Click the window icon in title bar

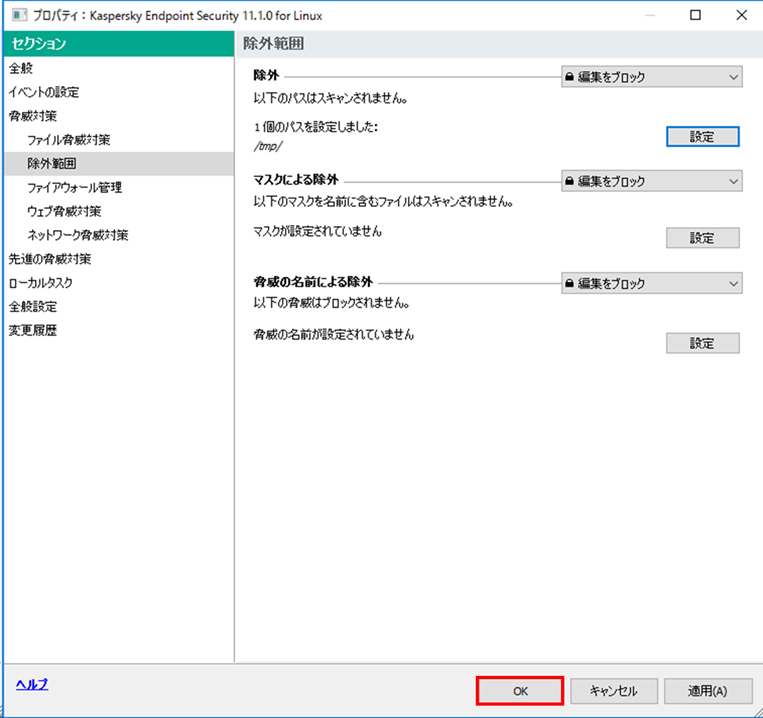point(19,15)
